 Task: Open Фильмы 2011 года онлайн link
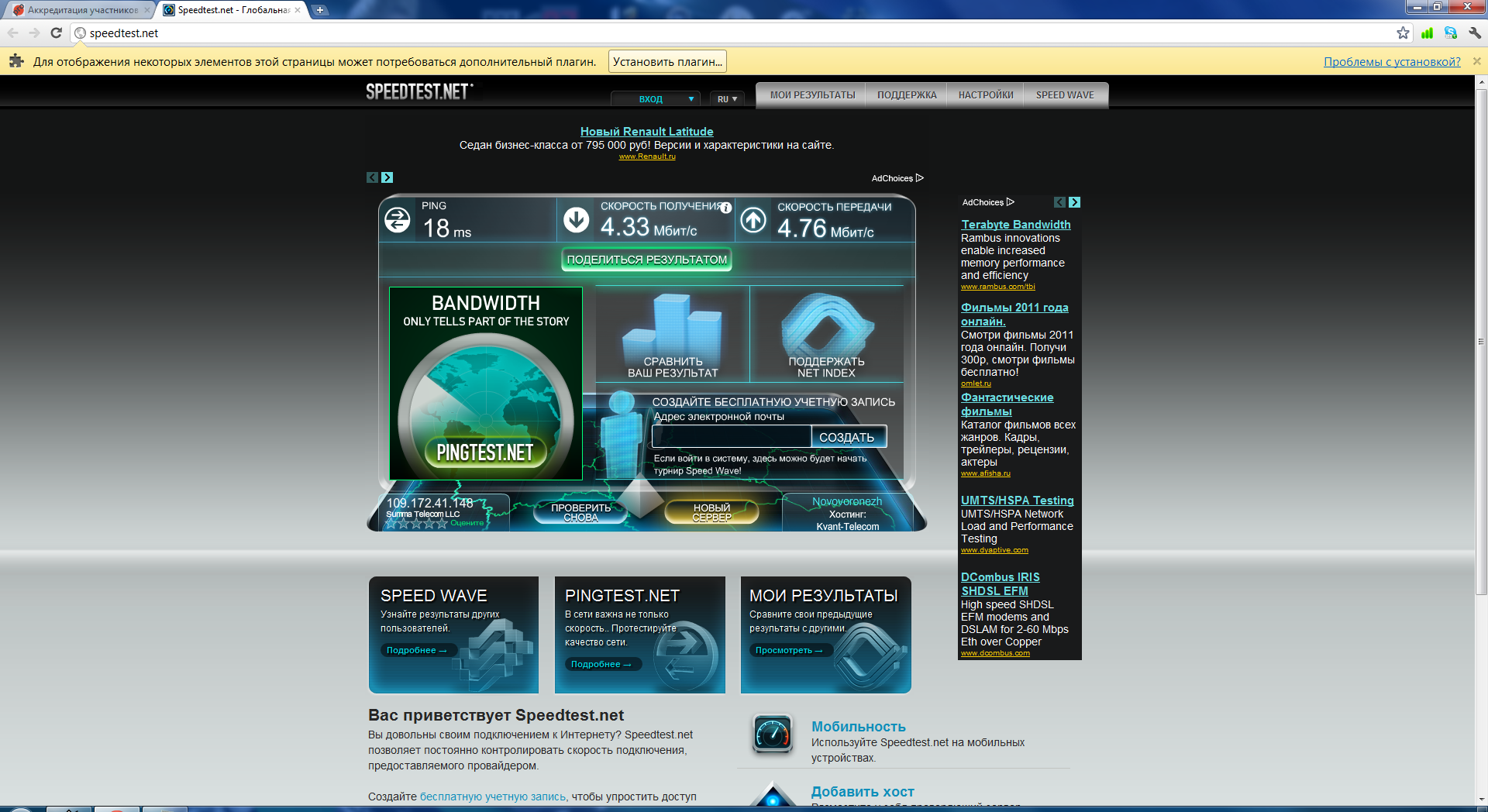coord(1014,315)
